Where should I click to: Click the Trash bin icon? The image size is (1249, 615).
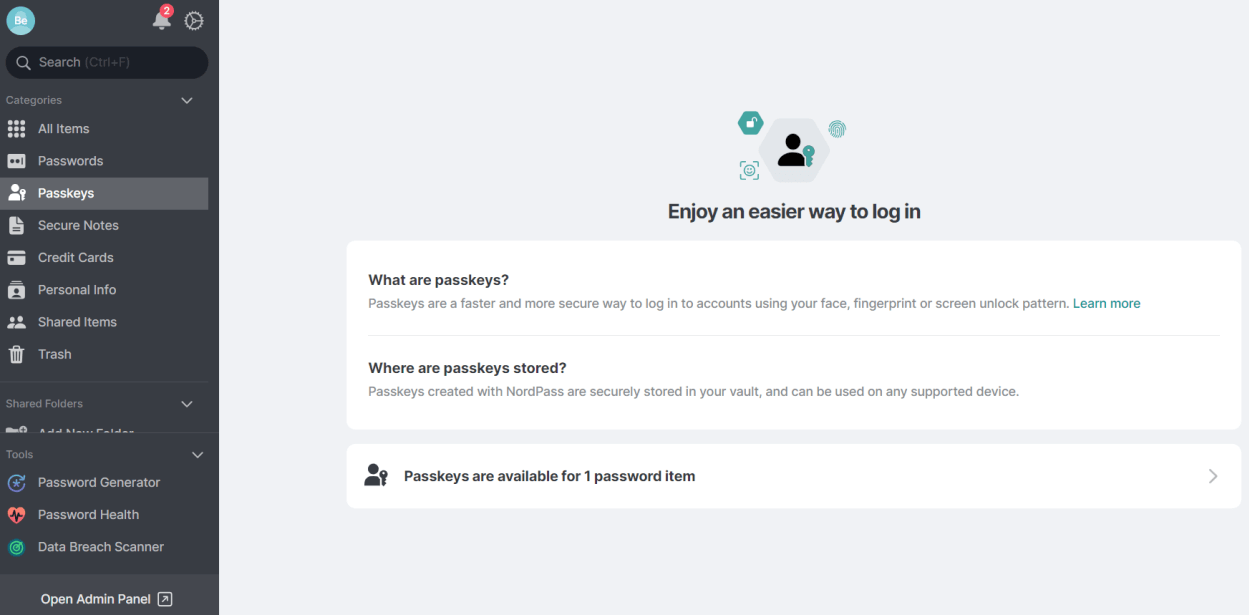pos(17,354)
